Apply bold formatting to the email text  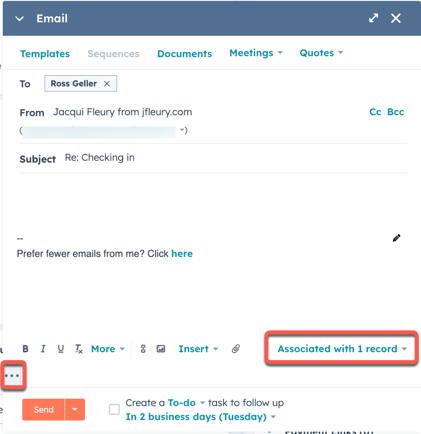tap(25, 349)
